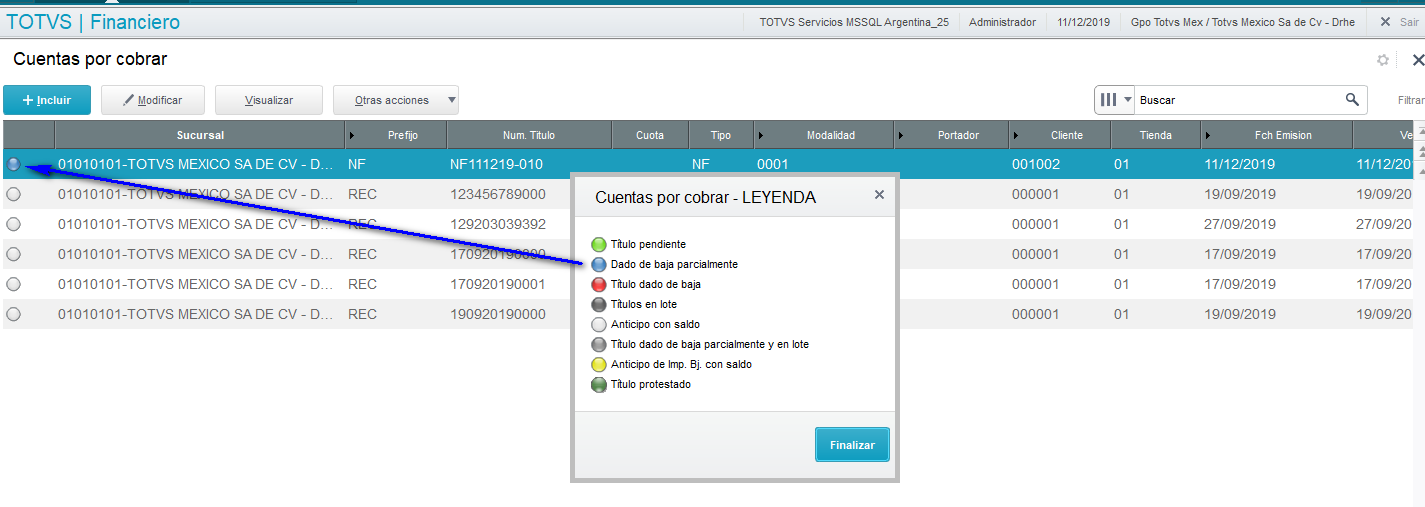Click the Visualizar button
Image resolution: width=1425 pixels, height=507 pixels.
[x=269, y=100]
